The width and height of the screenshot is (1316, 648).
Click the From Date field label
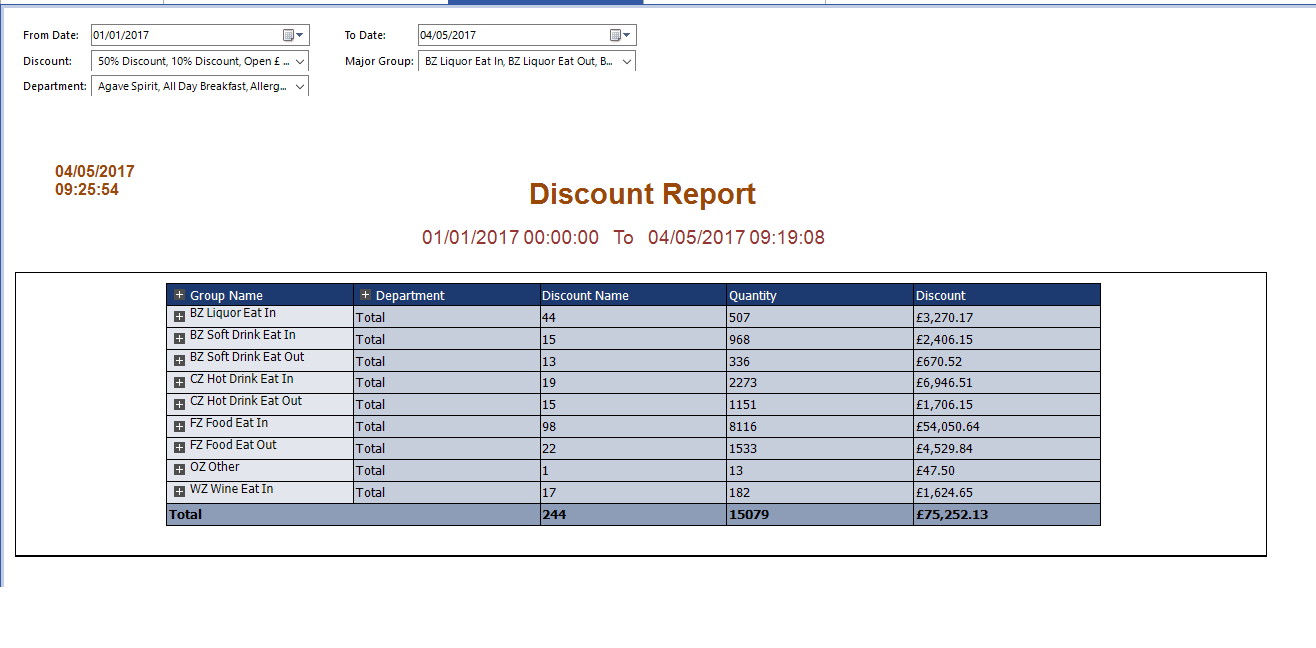point(50,36)
